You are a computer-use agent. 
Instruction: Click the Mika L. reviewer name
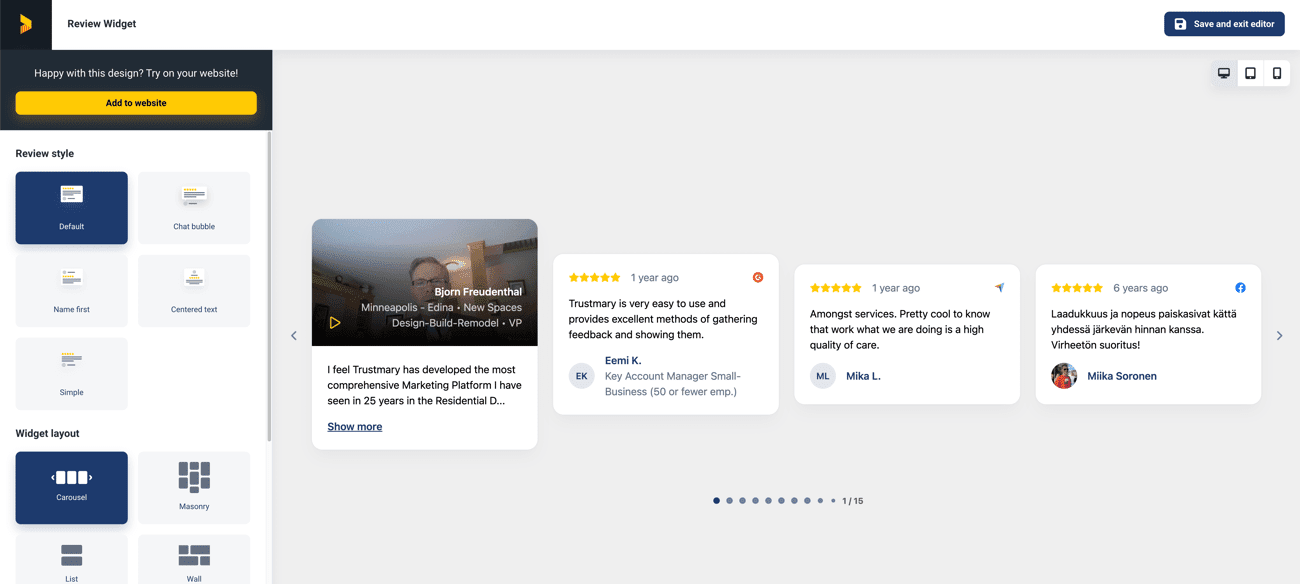863,376
